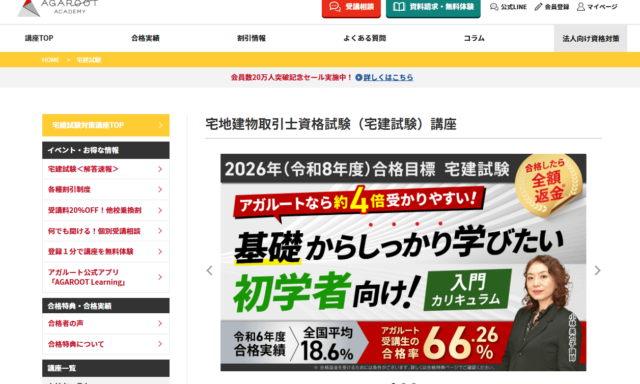Open the 詳しくはこちら sale link
Image resolution: width=640 pixels, height=384 pixels.
[388, 77]
